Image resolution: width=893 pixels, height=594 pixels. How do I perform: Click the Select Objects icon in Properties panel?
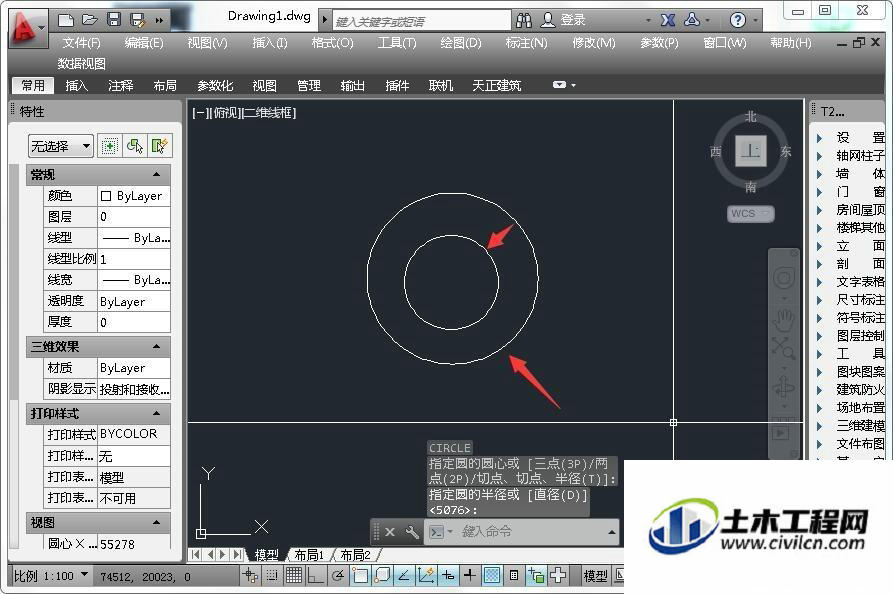click(135, 146)
